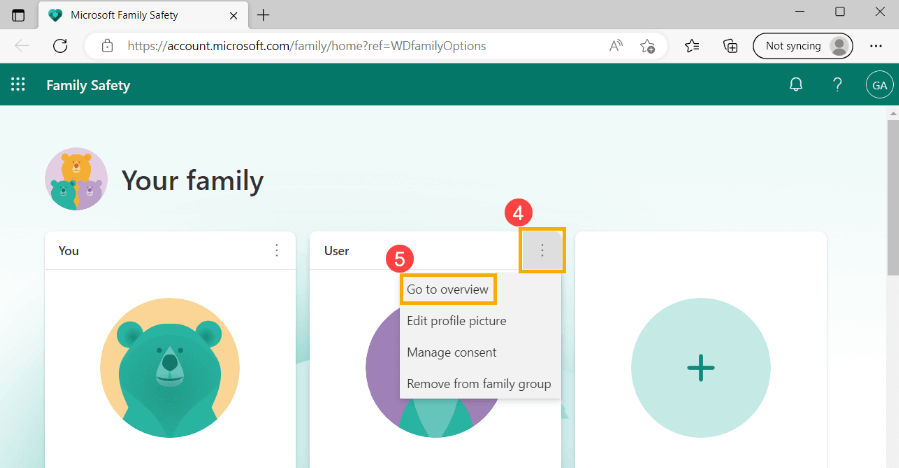View site information lock icon
The height and width of the screenshot is (468, 899).
107,46
